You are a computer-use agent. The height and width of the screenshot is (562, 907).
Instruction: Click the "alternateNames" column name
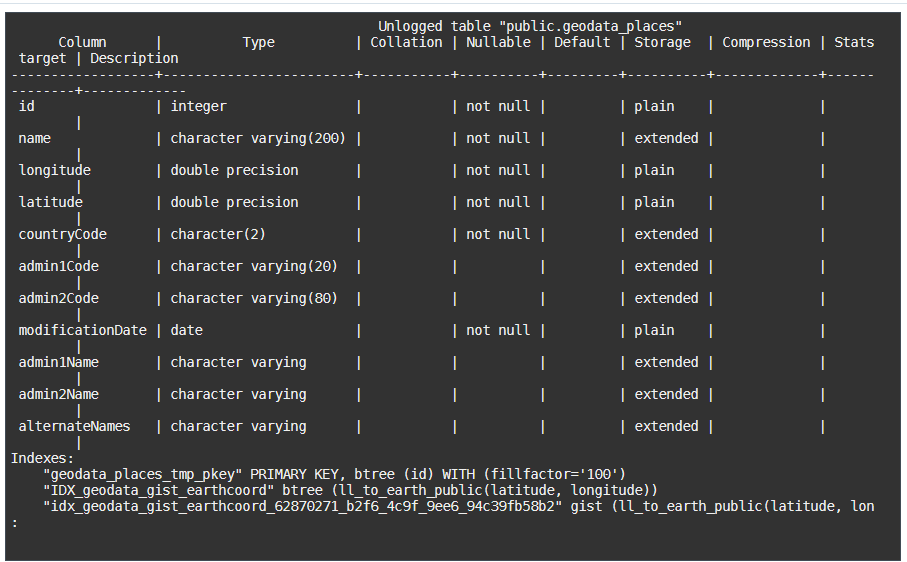tap(74, 426)
